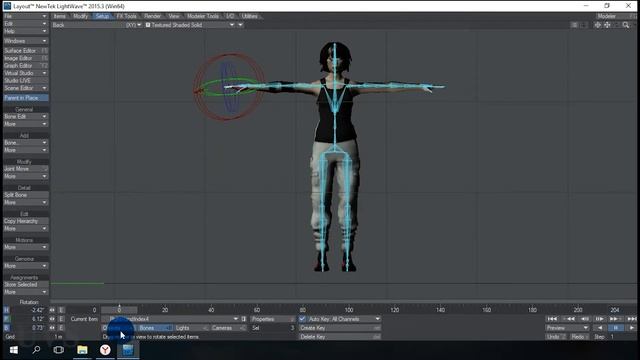
Task: Click the viewport layout icon
Action: [x=574, y=25]
